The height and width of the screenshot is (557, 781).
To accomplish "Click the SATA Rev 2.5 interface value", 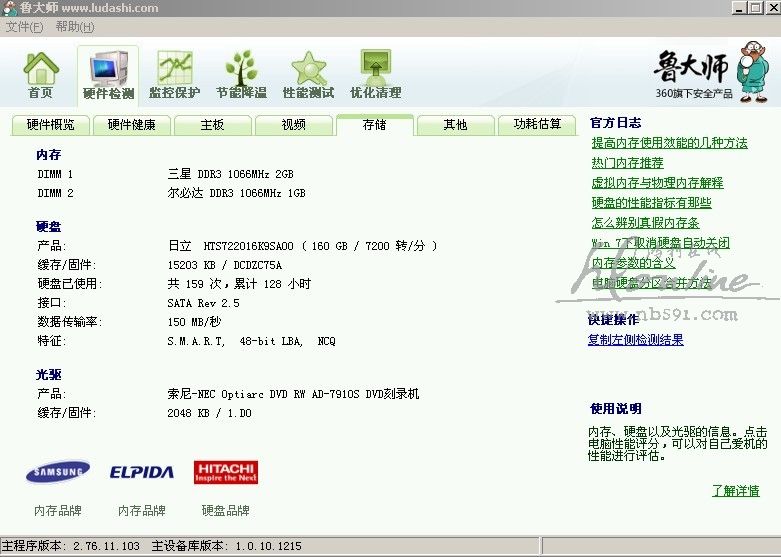I will coord(203,303).
